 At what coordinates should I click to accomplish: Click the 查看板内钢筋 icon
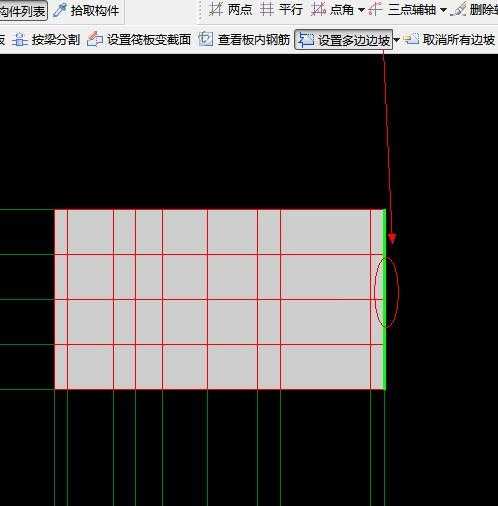click(205, 39)
